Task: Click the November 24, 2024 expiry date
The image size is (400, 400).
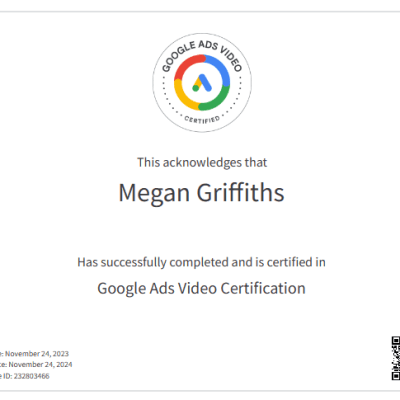Action: coord(40,365)
